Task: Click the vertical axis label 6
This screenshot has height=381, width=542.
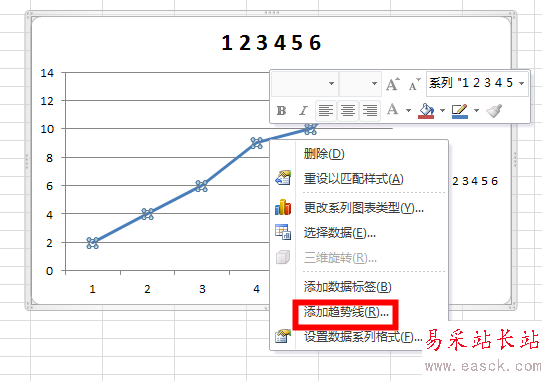Action: tap(49, 186)
